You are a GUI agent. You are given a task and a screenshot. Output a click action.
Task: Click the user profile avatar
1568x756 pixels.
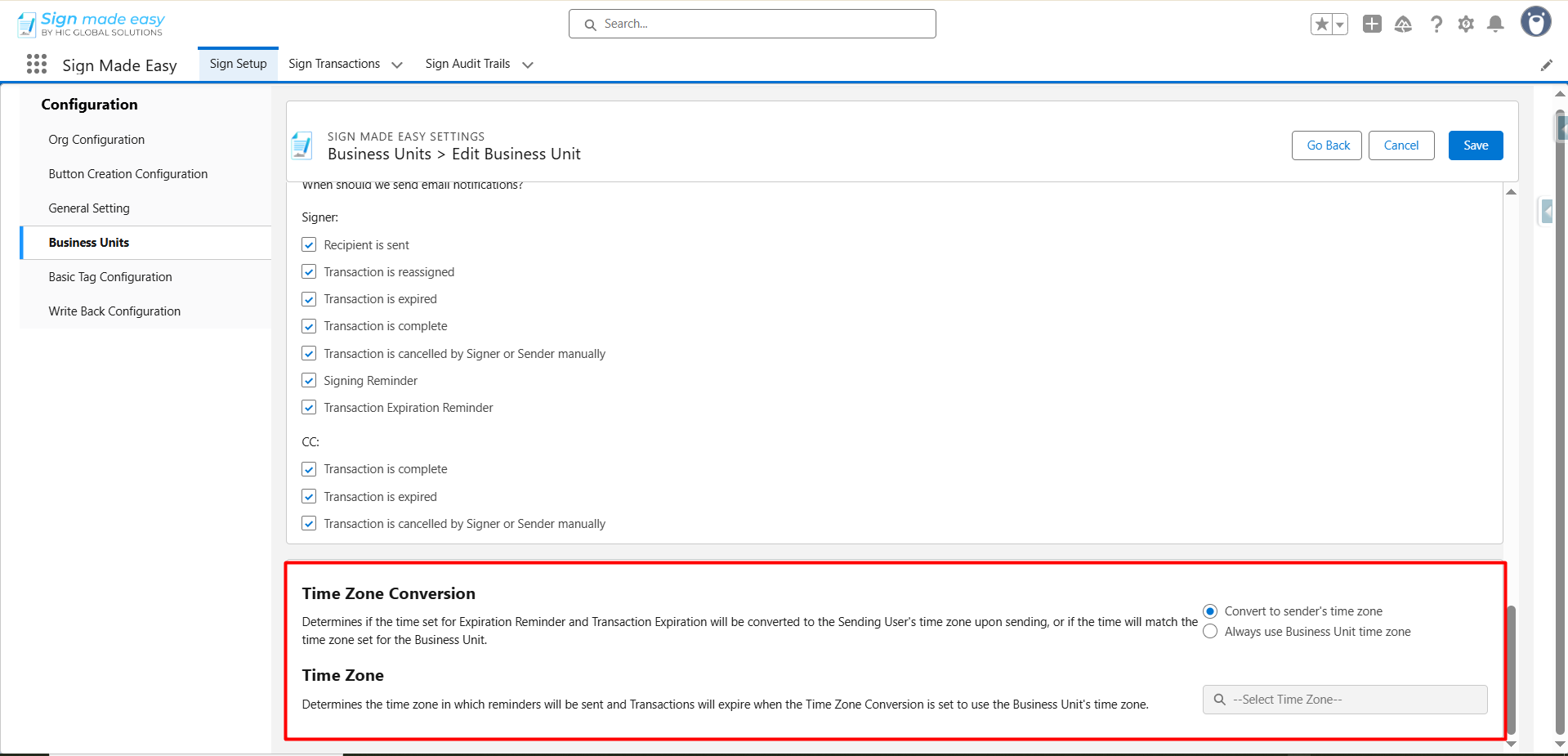tap(1535, 22)
